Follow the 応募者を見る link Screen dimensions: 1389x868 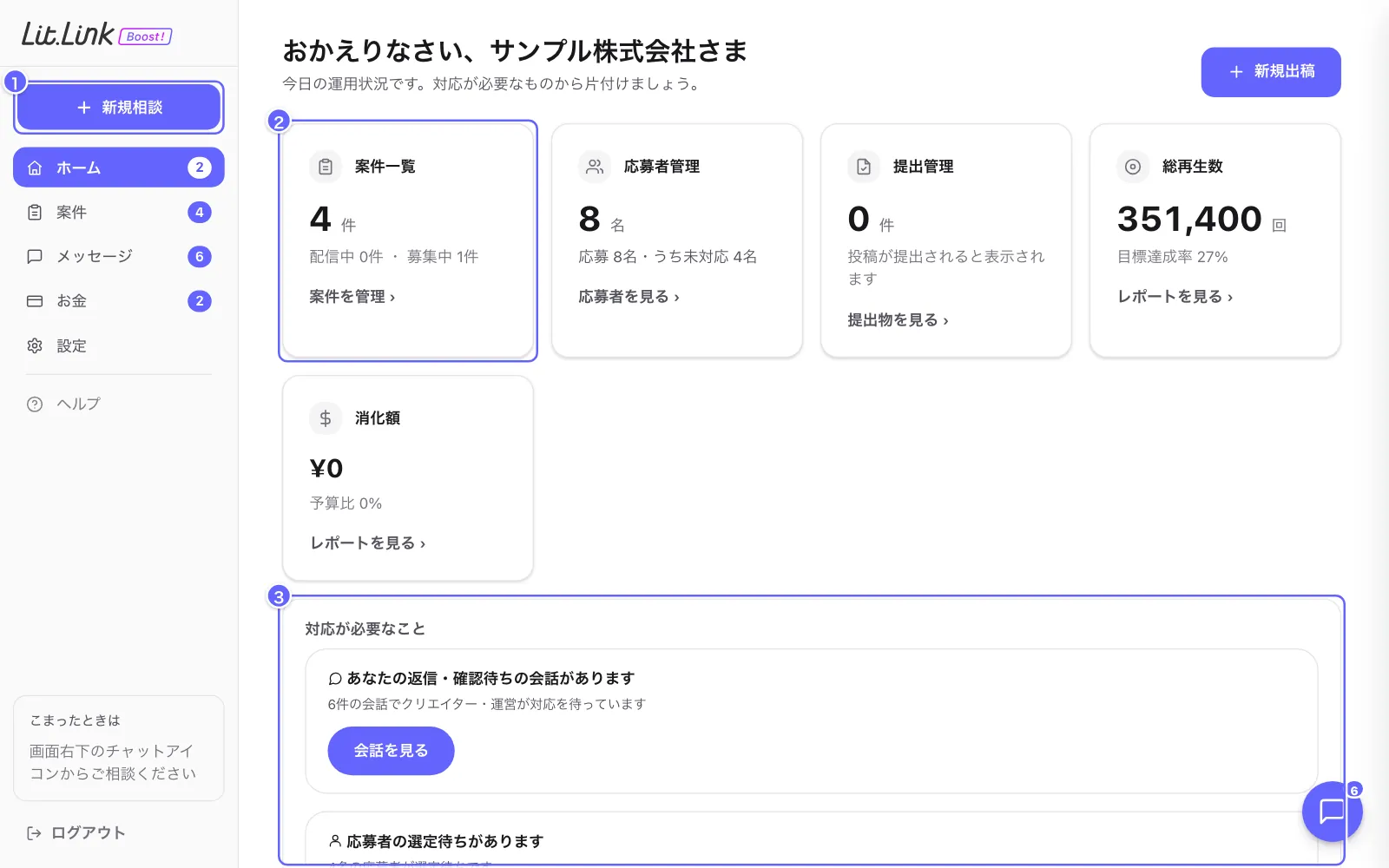(x=629, y=297)
